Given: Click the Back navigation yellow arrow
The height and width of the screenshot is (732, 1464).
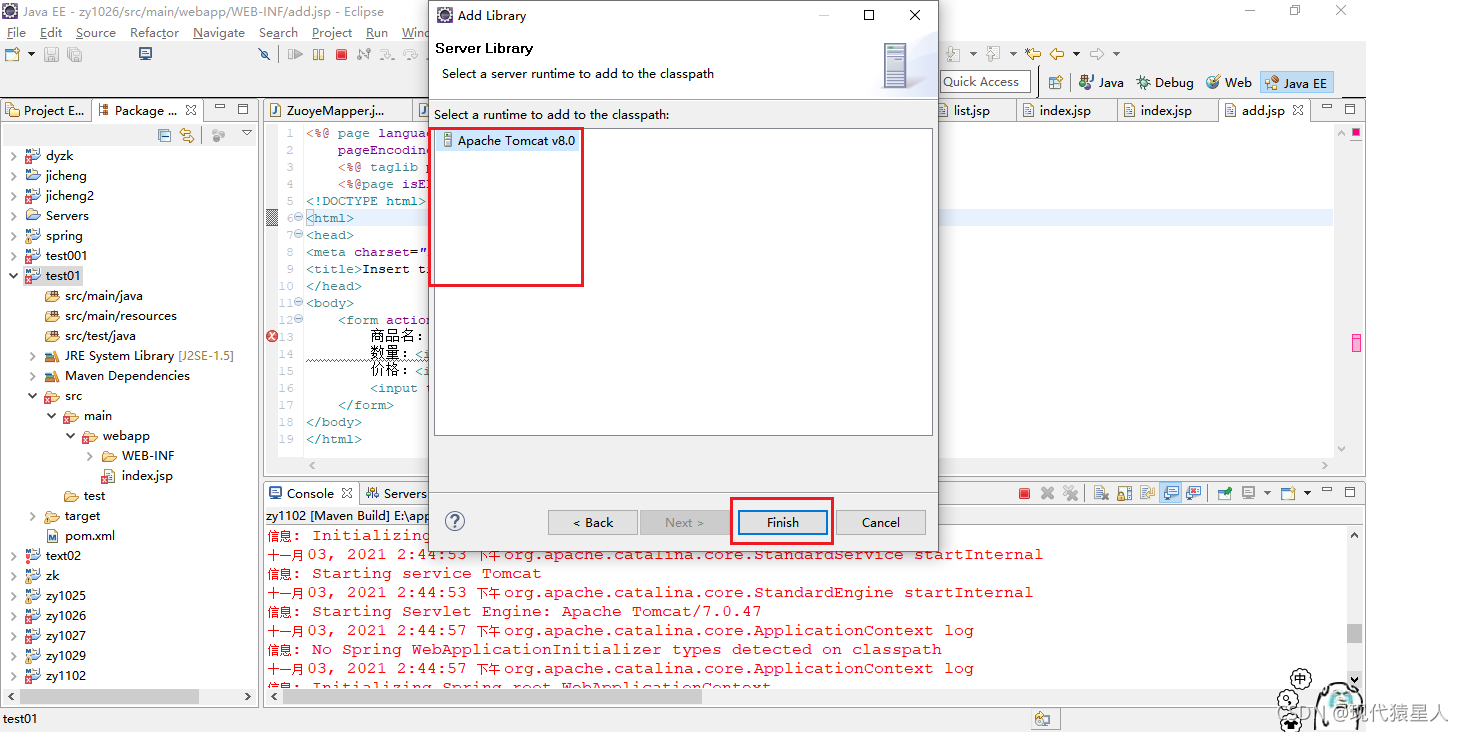Looking at the screenshot, I should pyautogui.click(x=1056, y=54).
